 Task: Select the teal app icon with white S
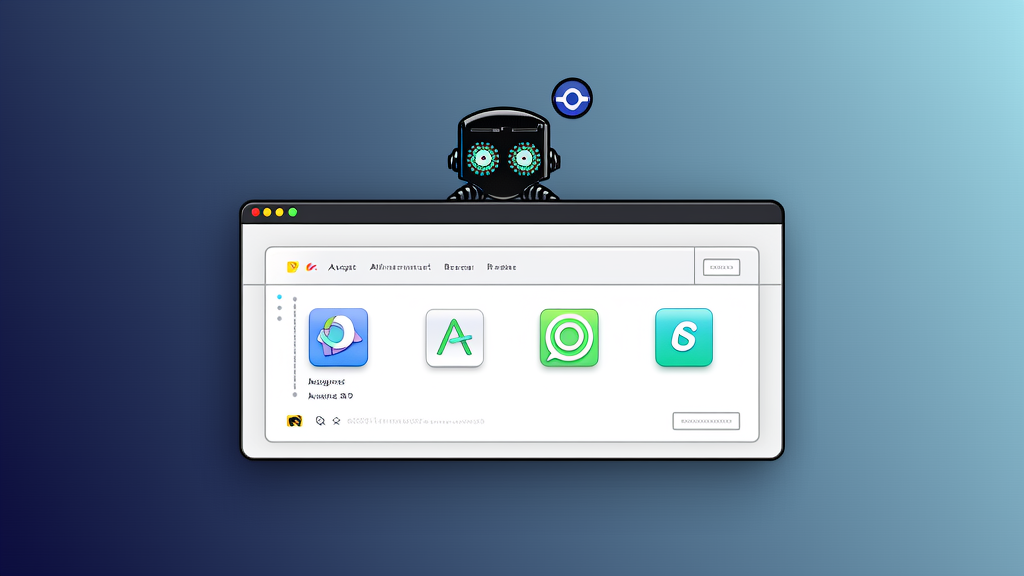(x=683, y=337)
